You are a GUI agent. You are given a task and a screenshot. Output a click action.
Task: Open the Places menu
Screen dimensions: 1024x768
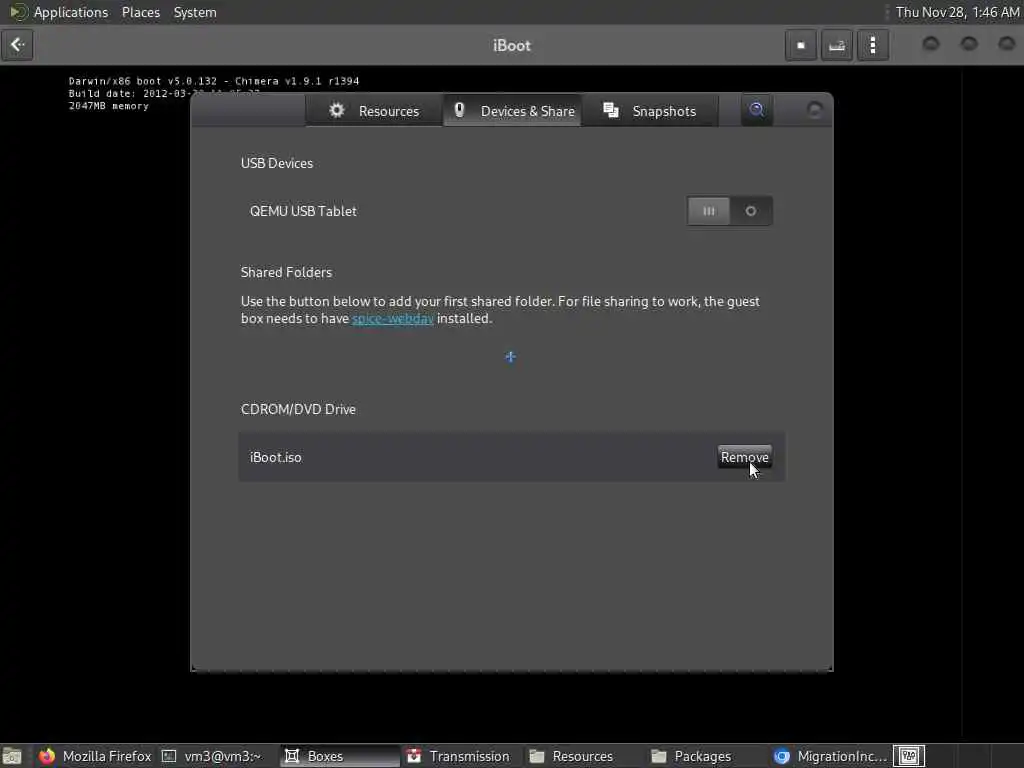pyautogui.click(x=140, y=12)
